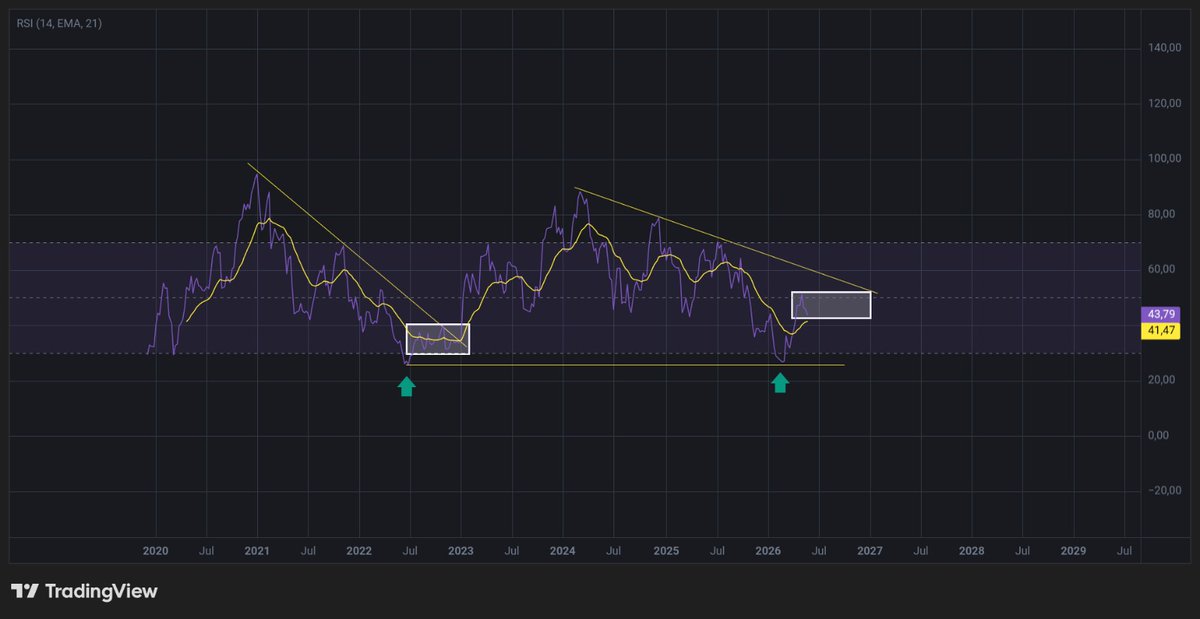Click the Jul label after 2029
Image resolution: width=1200 pixels, height=619 pixels.
coord(1124,551)
